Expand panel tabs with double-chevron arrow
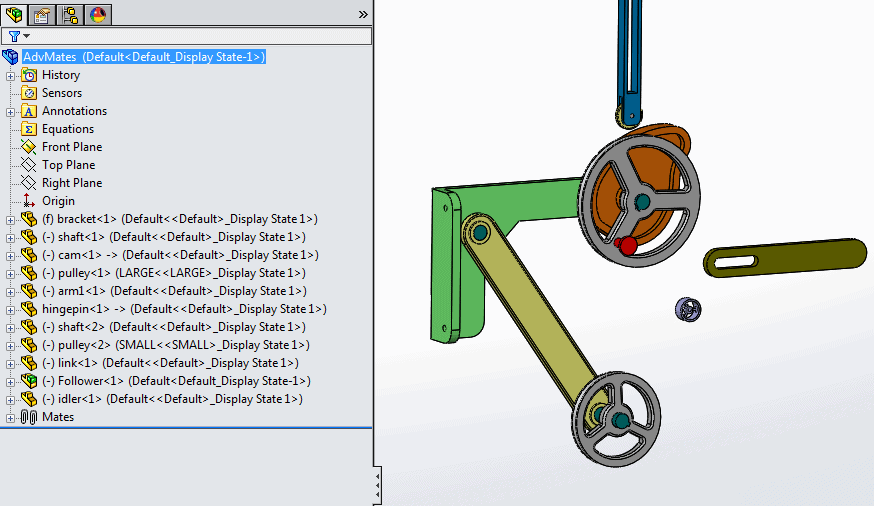The width and height of the screenshot is (874, 506). click(x=363, y=14)
